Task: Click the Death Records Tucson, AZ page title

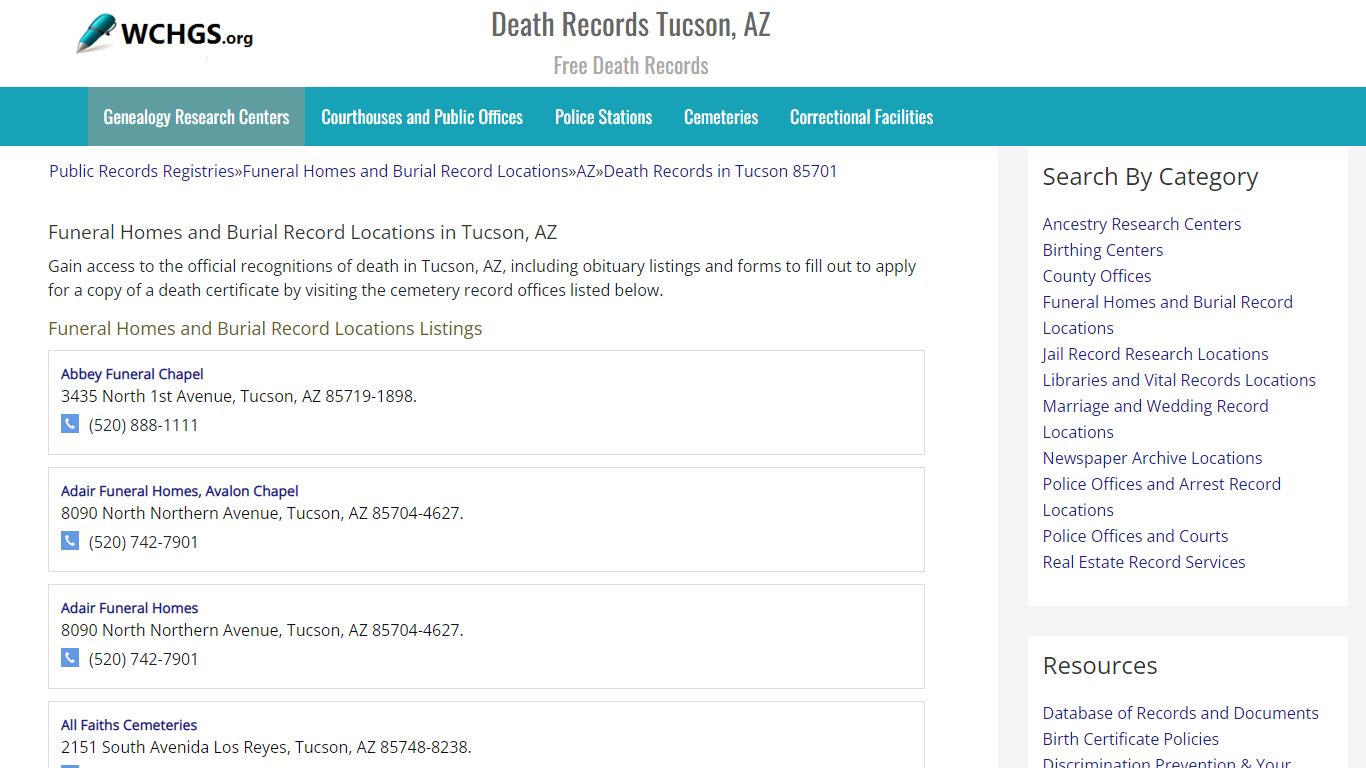Action: (x=631, y=24)
